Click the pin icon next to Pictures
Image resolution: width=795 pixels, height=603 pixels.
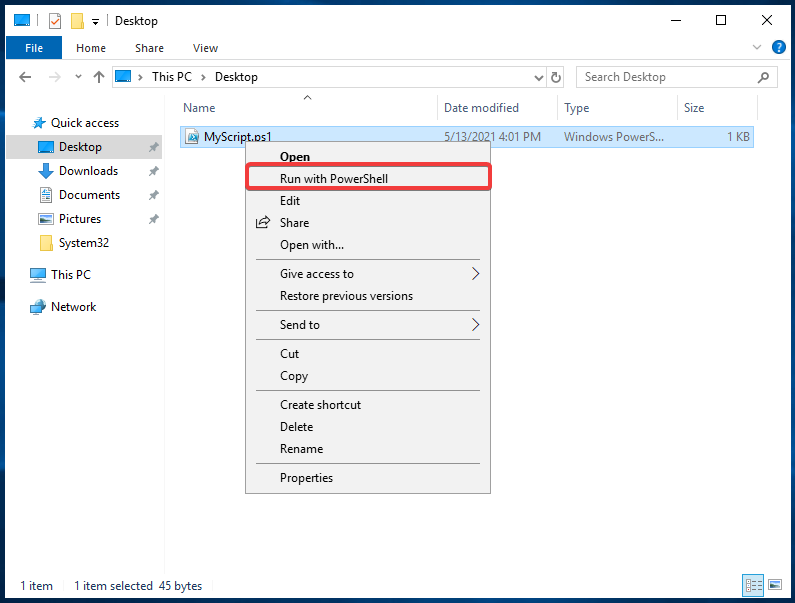coord(154,220)
